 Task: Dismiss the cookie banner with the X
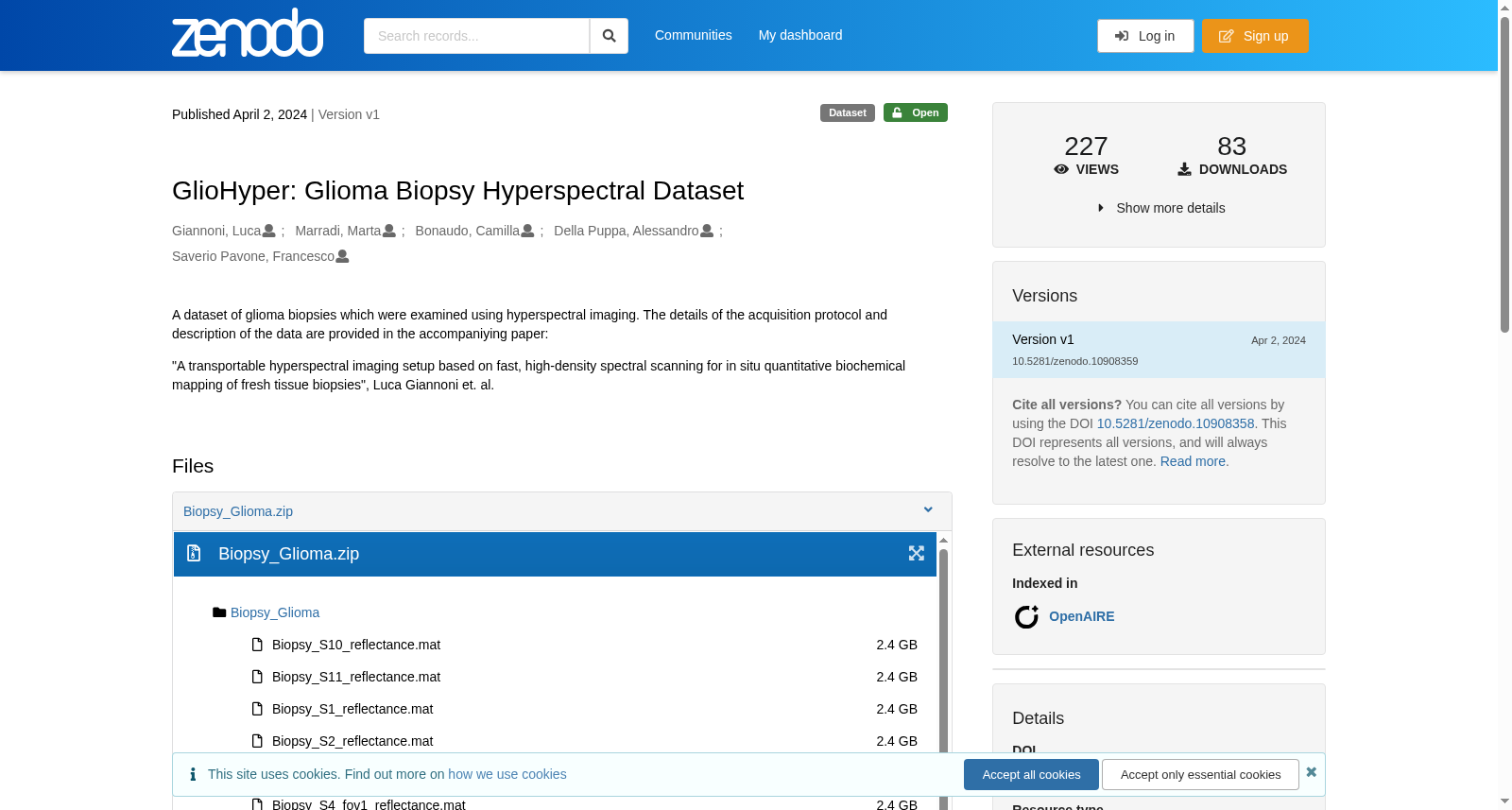pyautogui.click(x=1312, y=772)
